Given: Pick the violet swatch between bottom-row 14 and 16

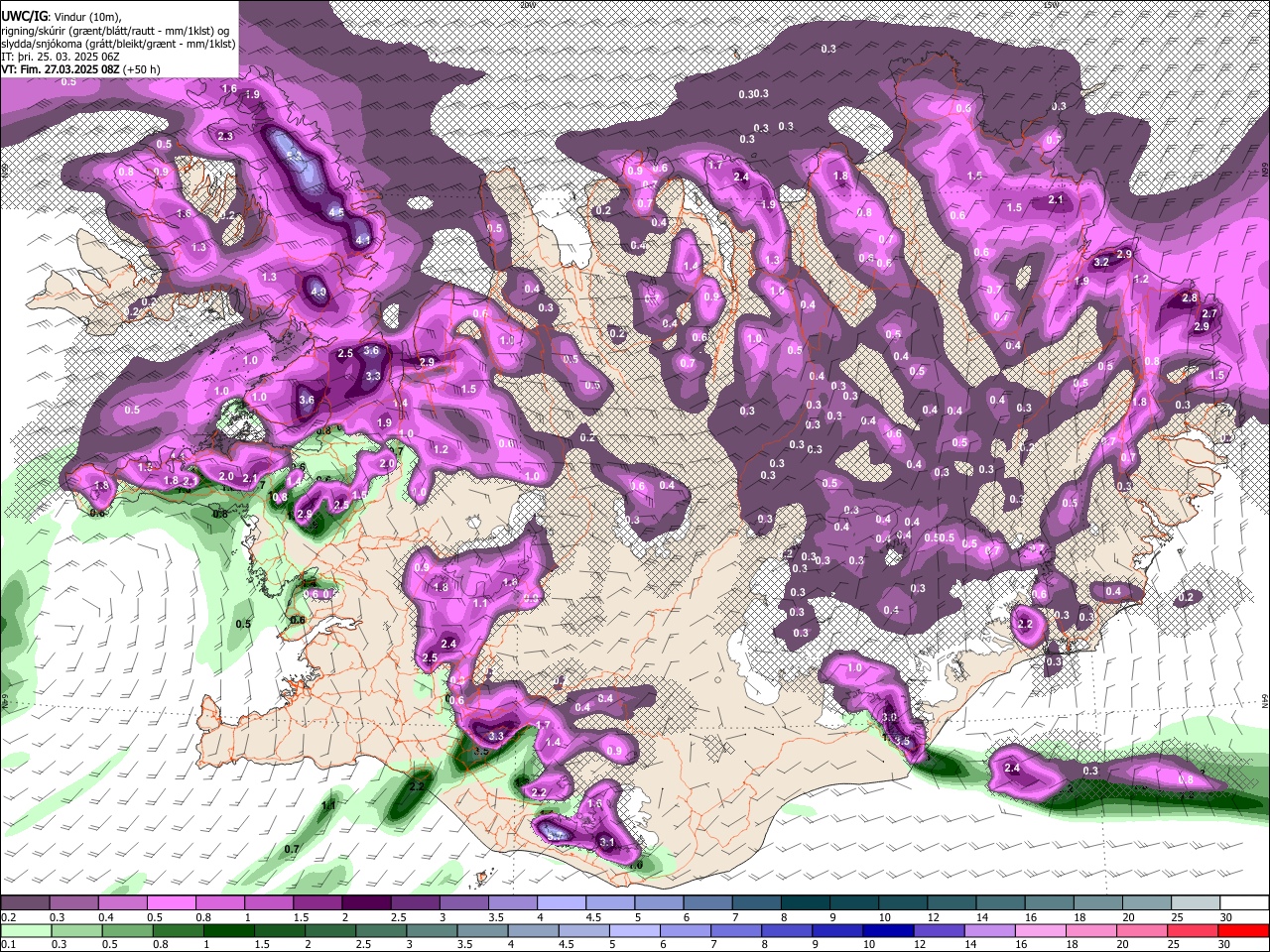Looking at the screenshot, I should point(989,930).
